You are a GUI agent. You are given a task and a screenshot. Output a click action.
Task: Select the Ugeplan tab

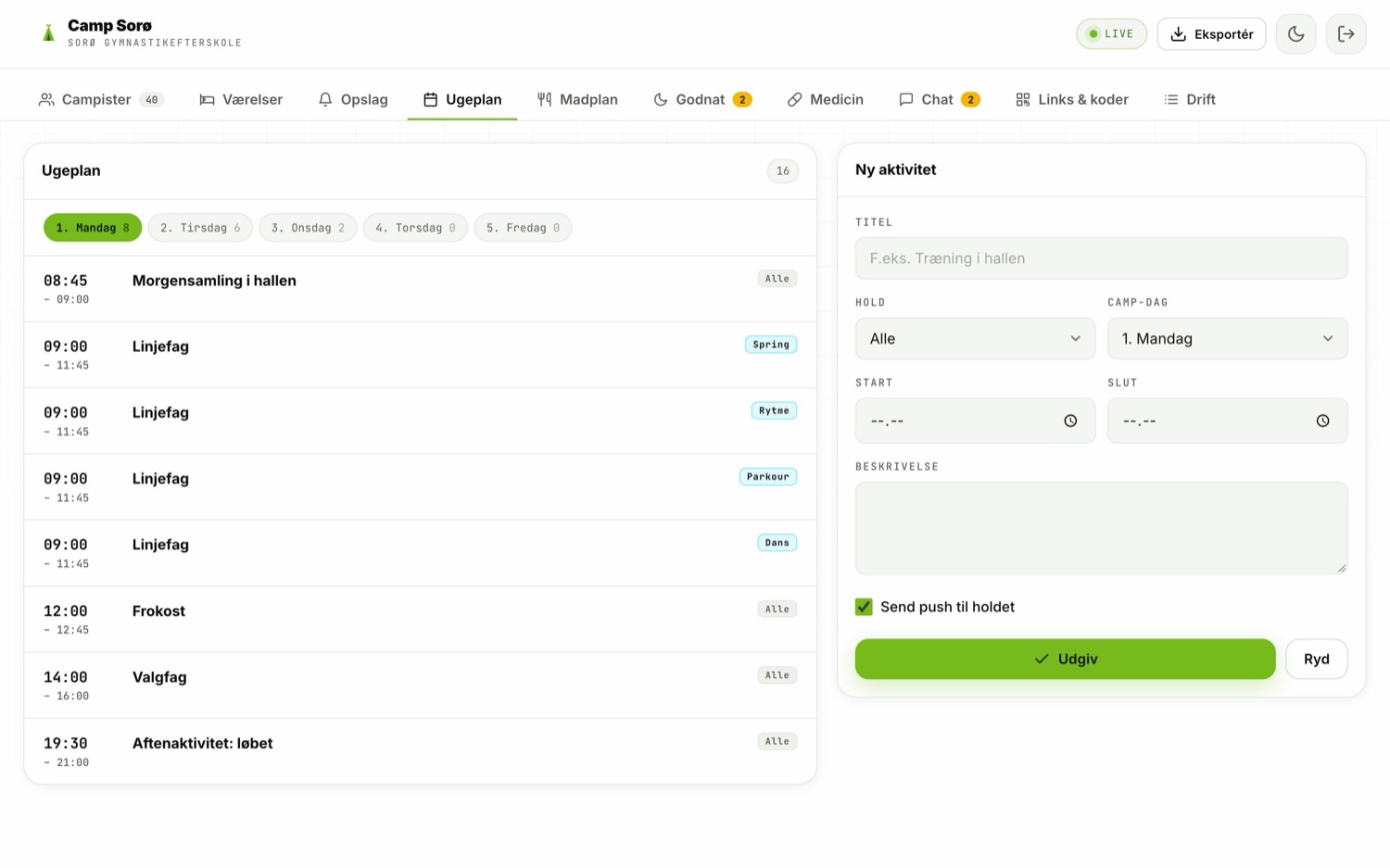point(462,99)
